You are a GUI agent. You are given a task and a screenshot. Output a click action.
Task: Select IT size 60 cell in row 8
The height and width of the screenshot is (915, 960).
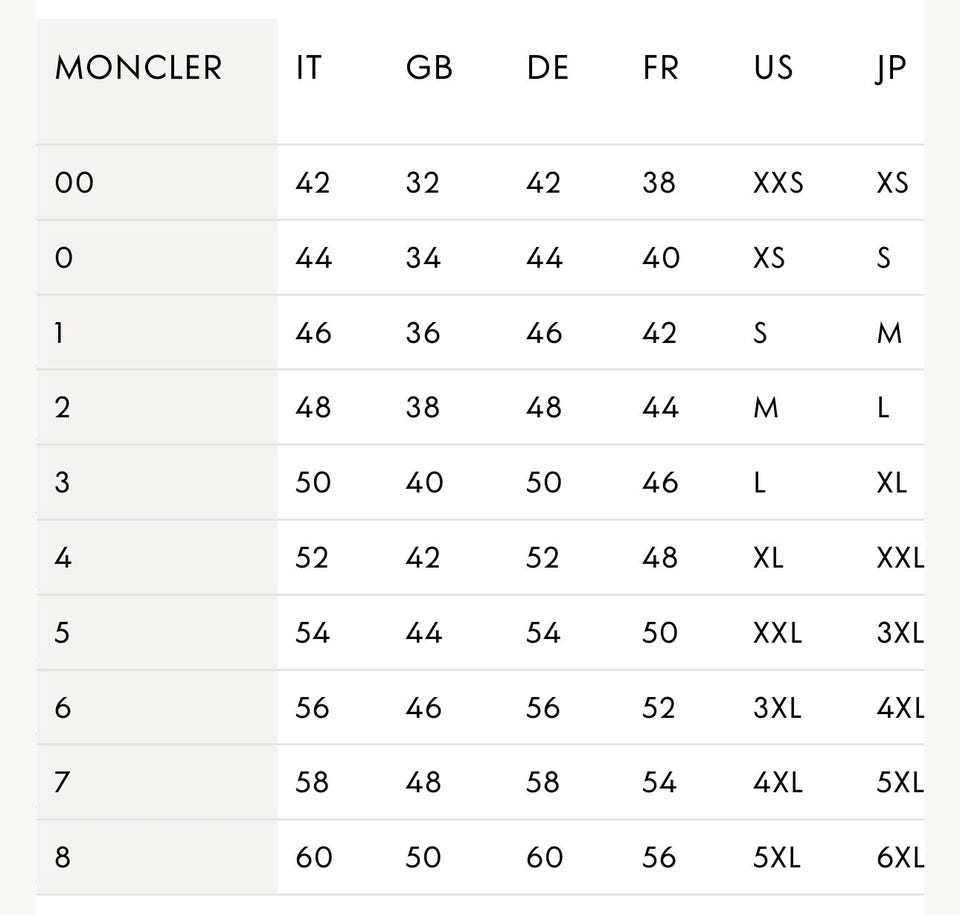click(x=313, y=857)
